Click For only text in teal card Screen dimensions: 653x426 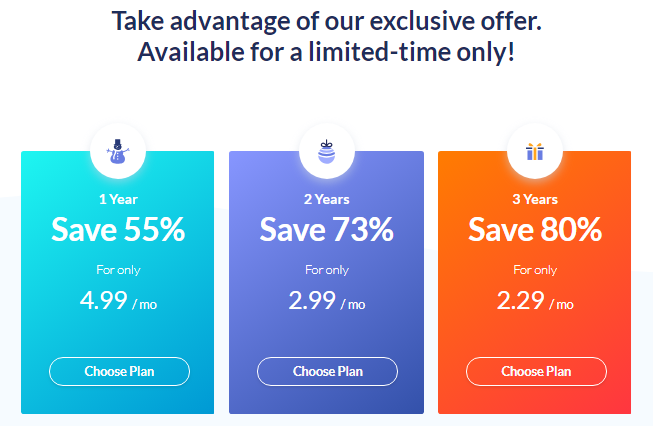(x=118, y=270)
